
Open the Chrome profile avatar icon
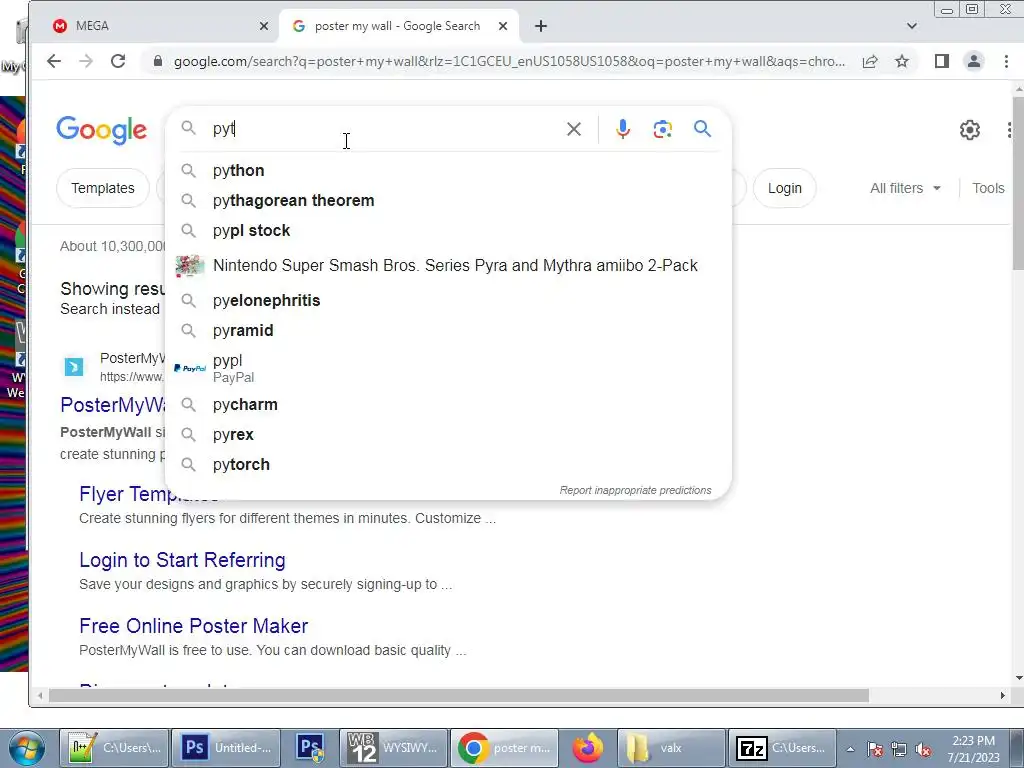[x=974, y=61]
